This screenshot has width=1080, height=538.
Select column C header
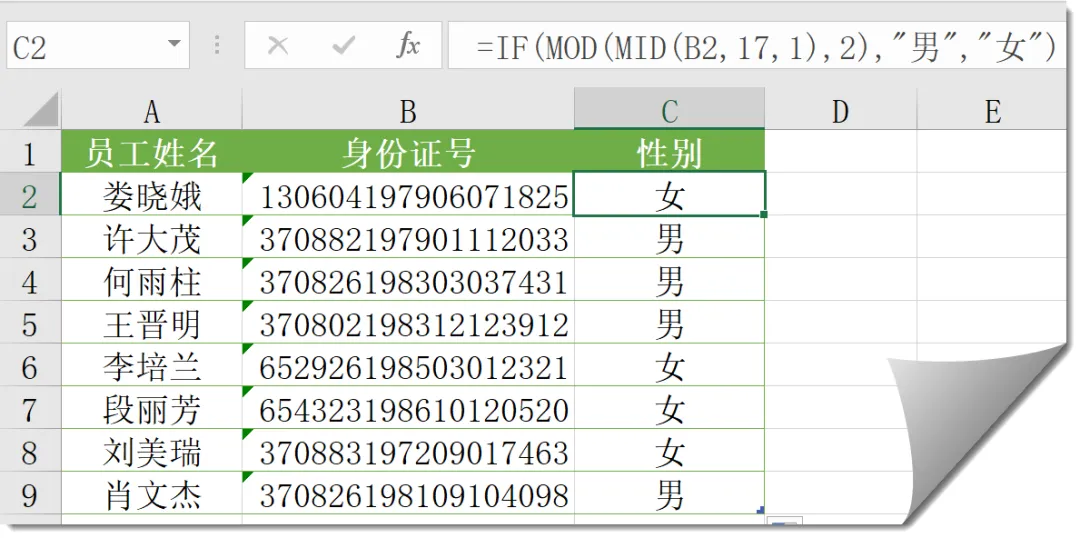click(x=669, y=110)
